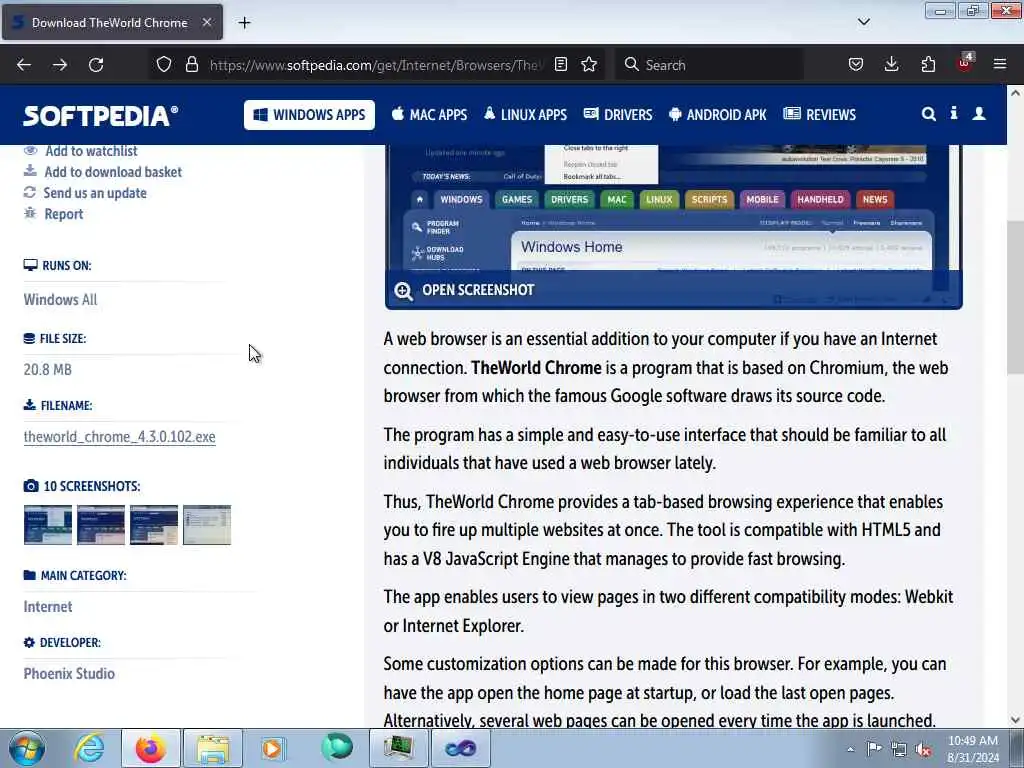Screen dimensions: 1024x768
Task: Toggle reader view icon in address bar
Action: click(561, 64)
